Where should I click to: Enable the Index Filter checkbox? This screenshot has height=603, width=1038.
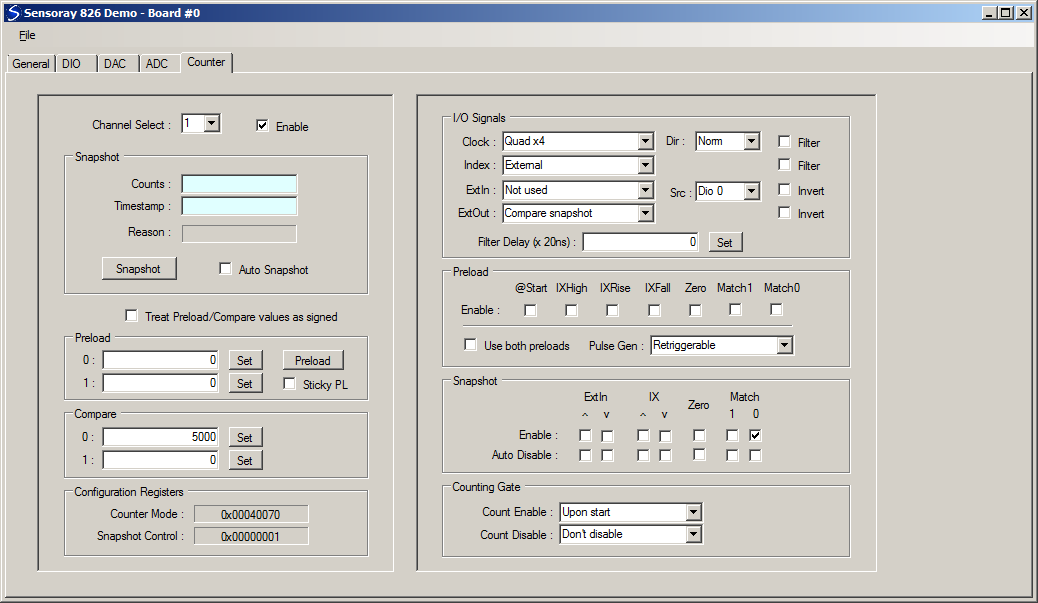click(784, 165)
